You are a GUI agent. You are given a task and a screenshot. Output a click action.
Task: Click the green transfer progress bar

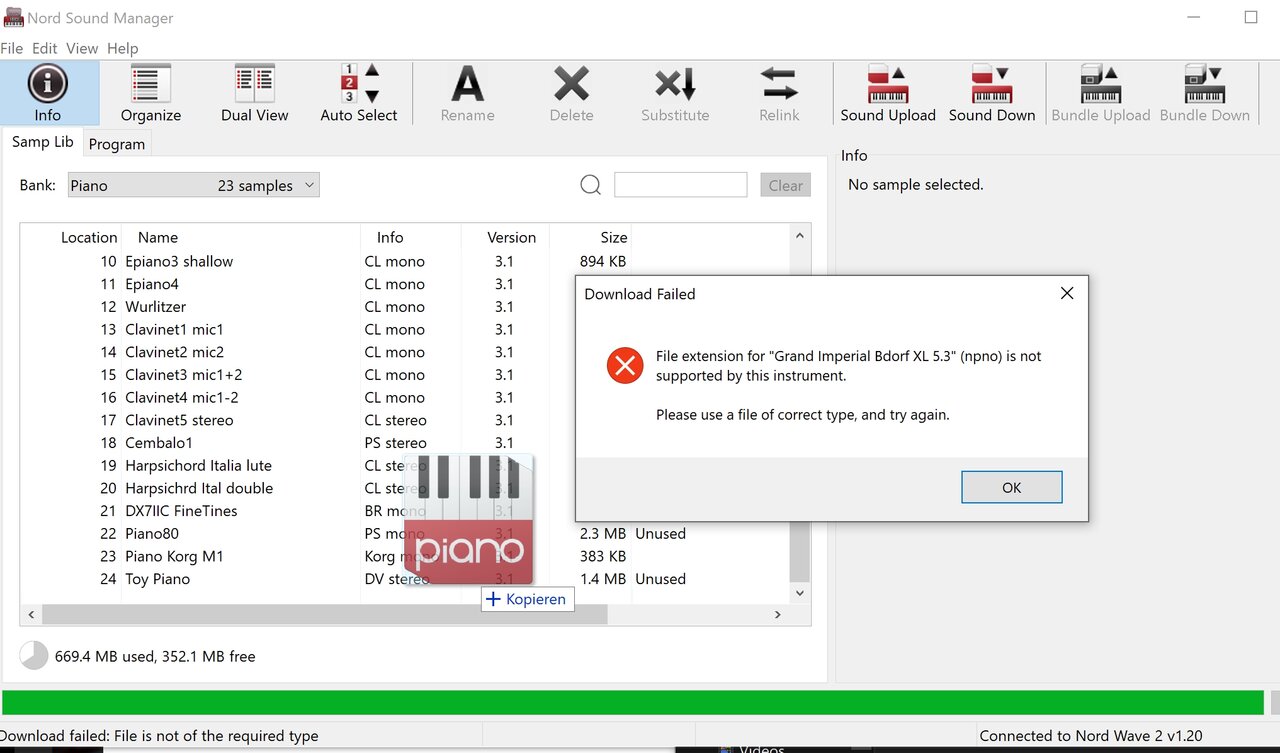[633, 702]
